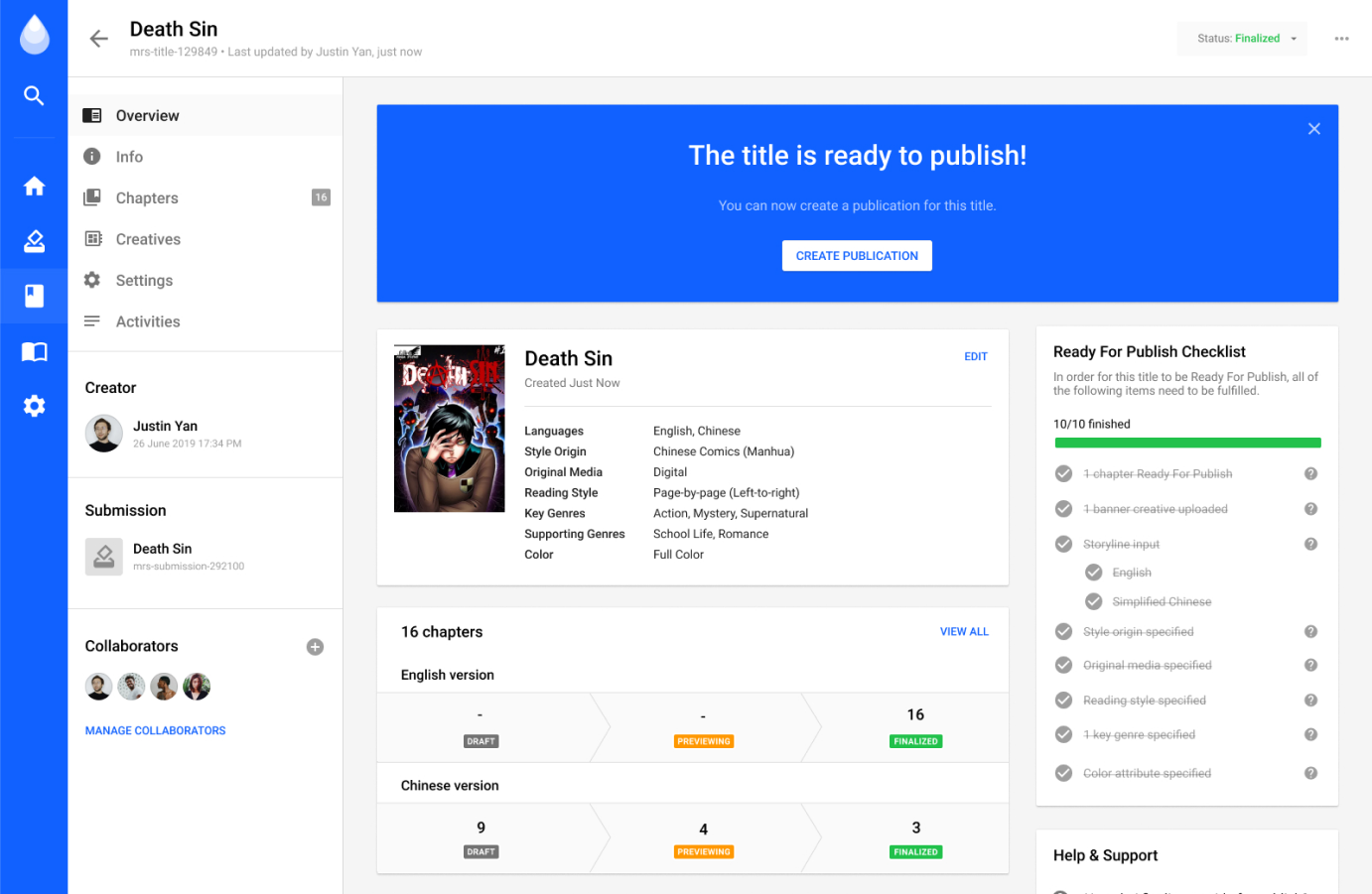Click the Manage Collaborators link

coord(155,730)
